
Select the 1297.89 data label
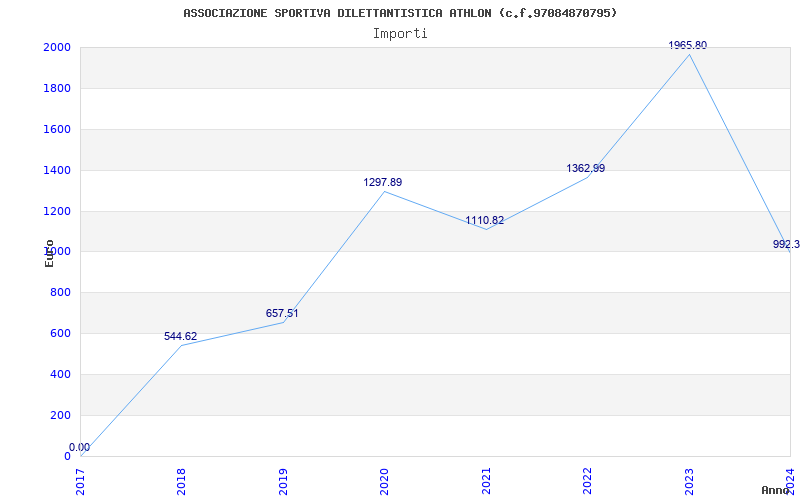tap(383, 182)
